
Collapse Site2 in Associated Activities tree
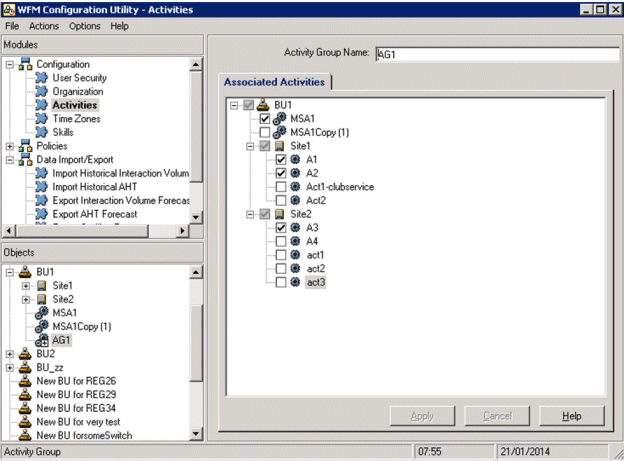[x=250, y=214]
